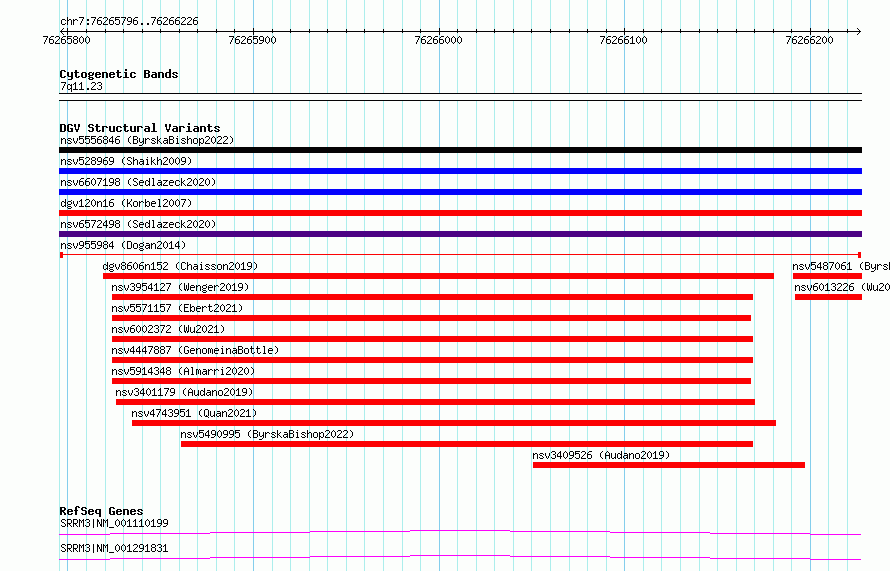Viewport: 890px width, 571px height.
Task: Click the 76266000 ruler coordinate
Action: [438, 40]
